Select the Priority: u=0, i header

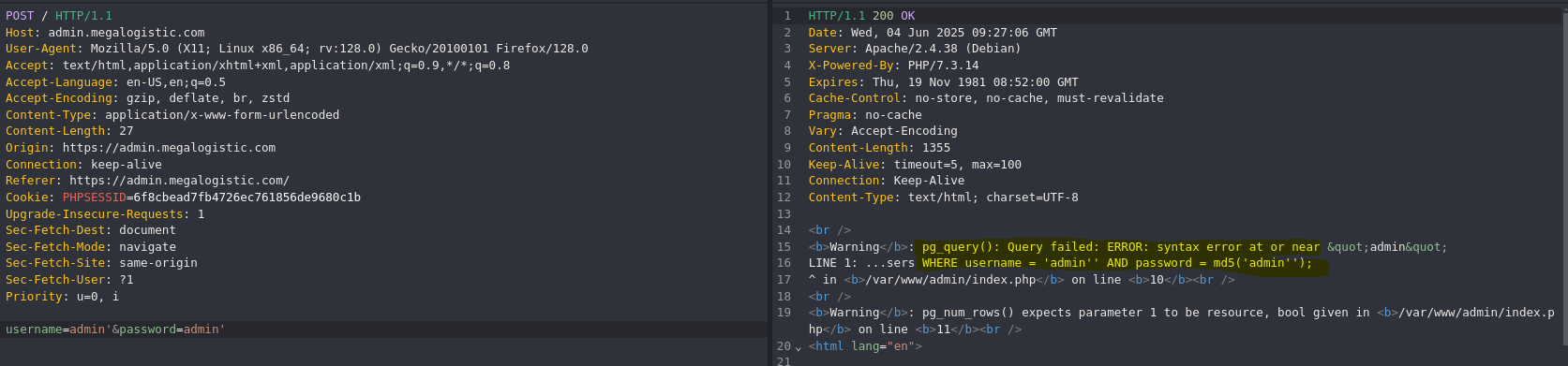(x=62, y=297)
